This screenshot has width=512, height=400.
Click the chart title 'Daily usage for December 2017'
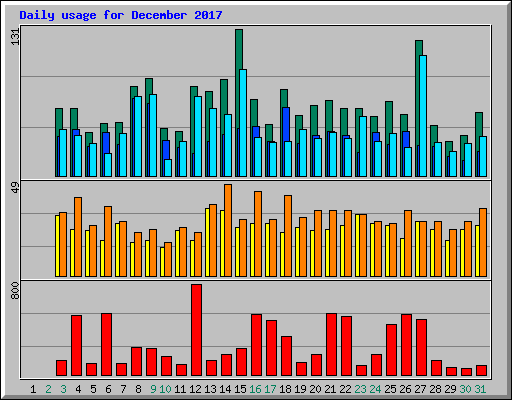click(121, 15)
